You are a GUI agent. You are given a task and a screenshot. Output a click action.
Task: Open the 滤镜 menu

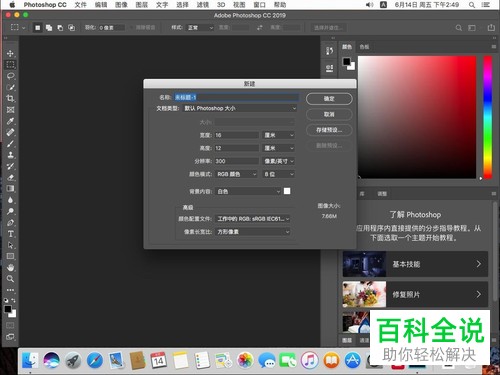(x=202, y=5)
